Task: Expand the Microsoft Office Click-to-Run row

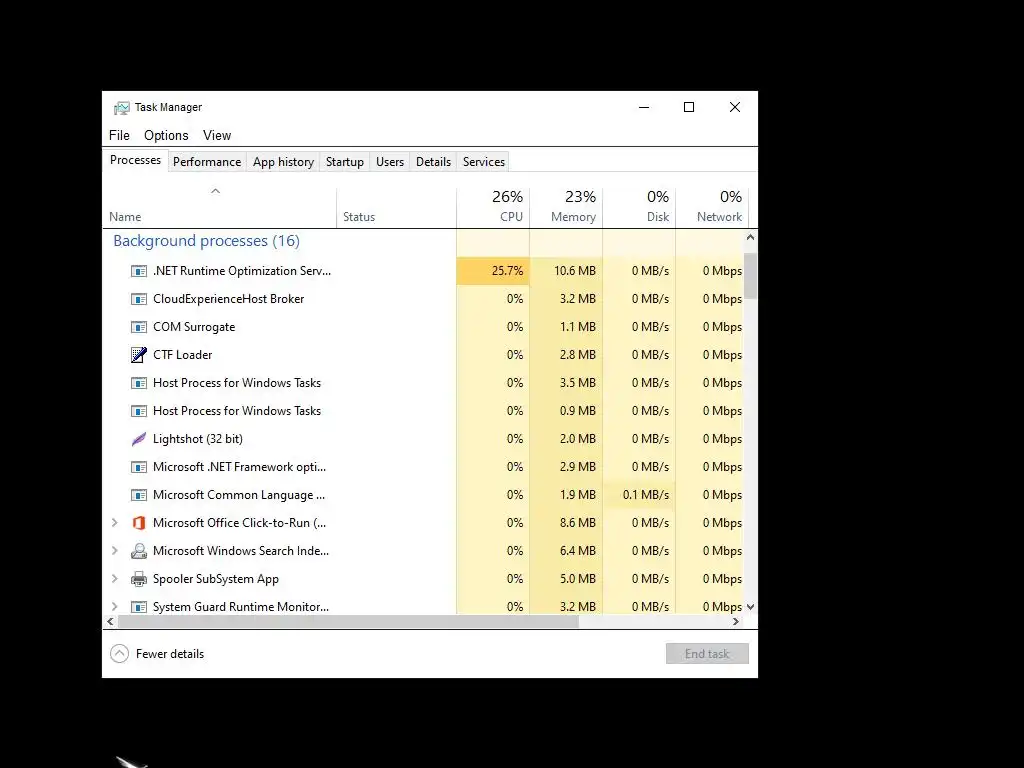Action: 114,522
